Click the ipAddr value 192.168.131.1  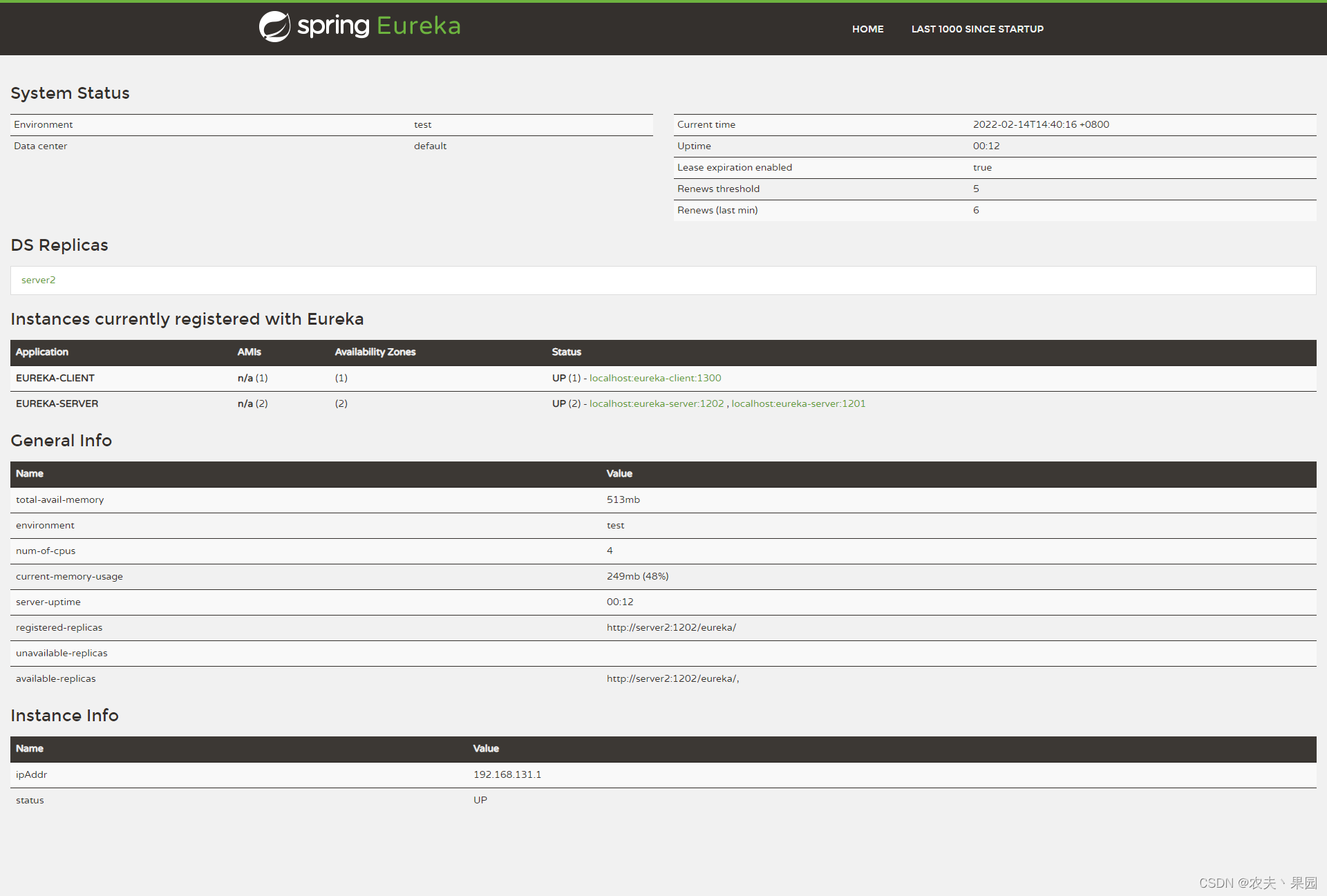click(x=507, y=774)
